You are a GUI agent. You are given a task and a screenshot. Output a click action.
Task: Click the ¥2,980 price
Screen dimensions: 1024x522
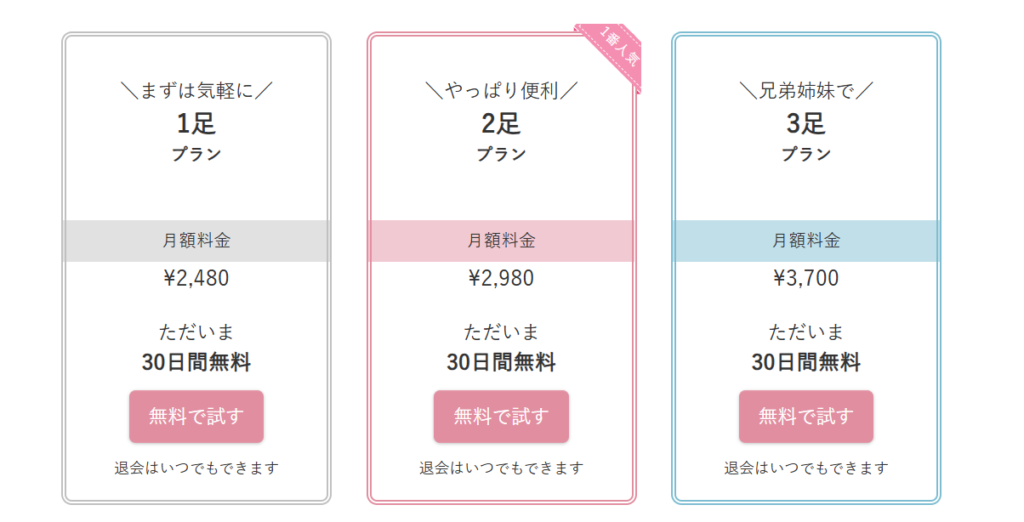[501, 278]
